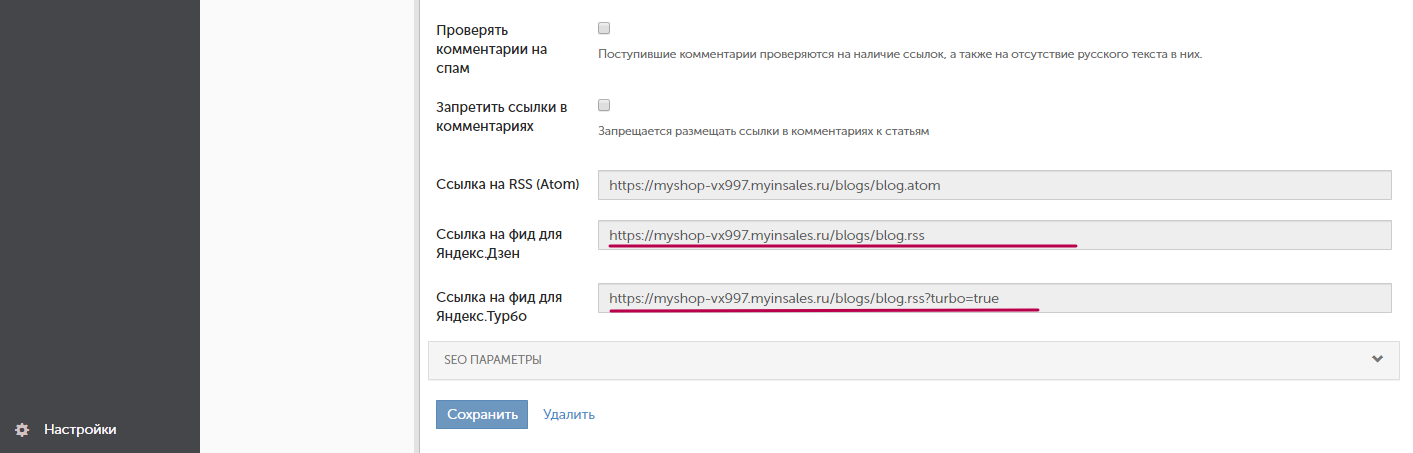The width and height of the screenshot is (1413, 453).
Task: Open the Настройки sidebar menu item
Action: [80, 430]
